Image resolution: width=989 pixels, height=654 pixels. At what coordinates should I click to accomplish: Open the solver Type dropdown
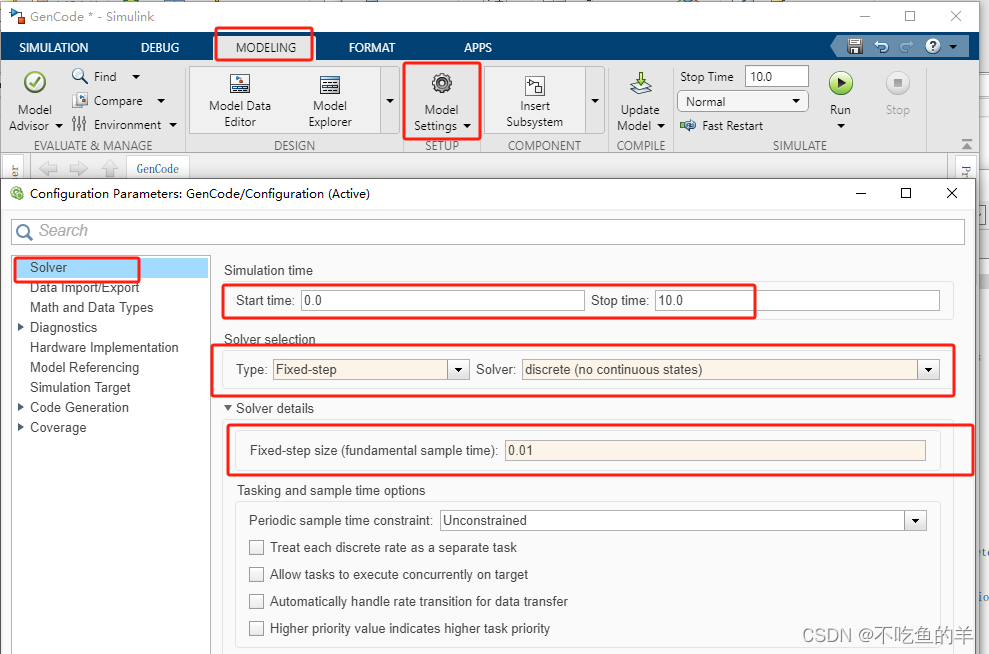(x=459, y=370)
